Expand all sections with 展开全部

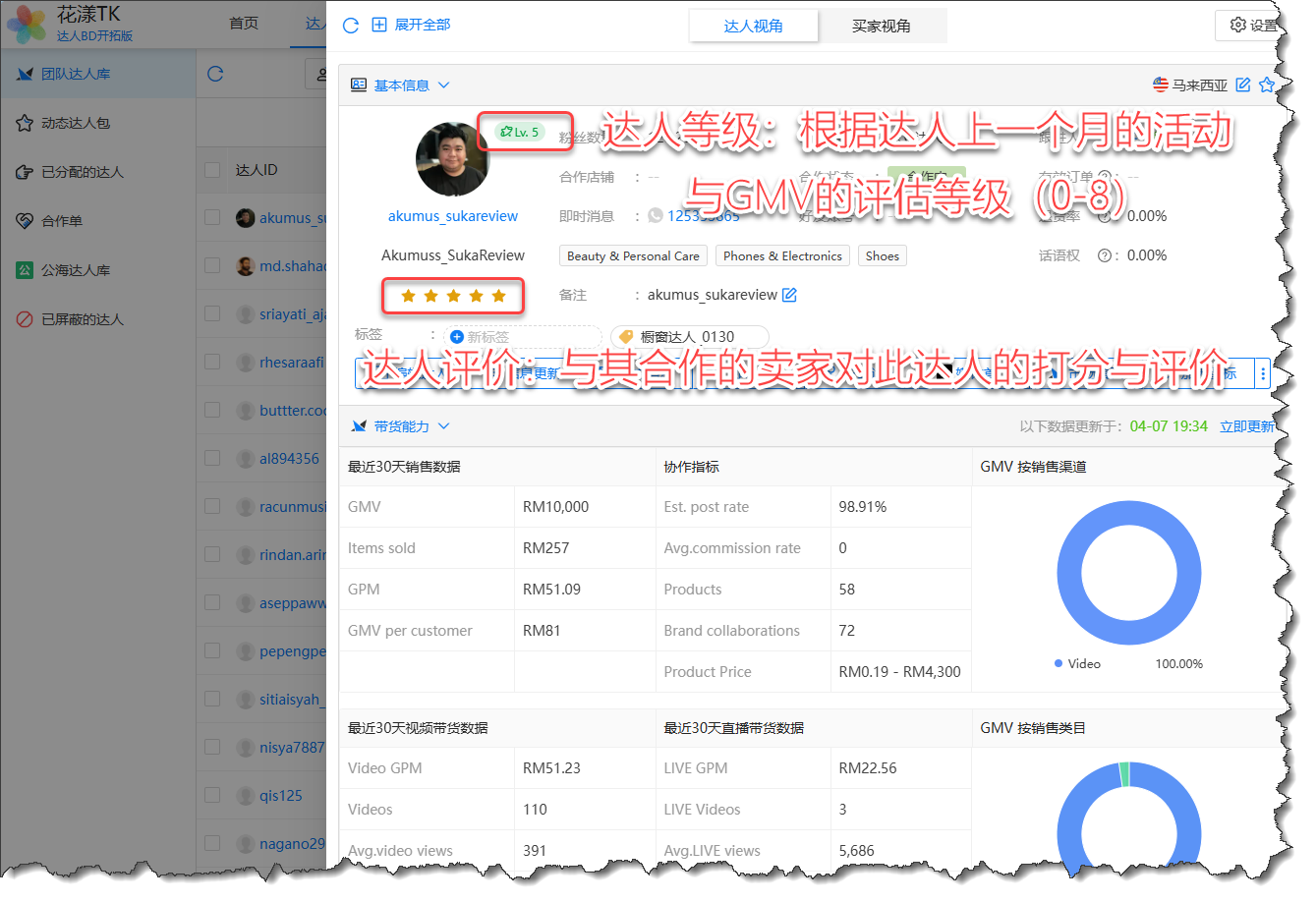click(411, 25)
